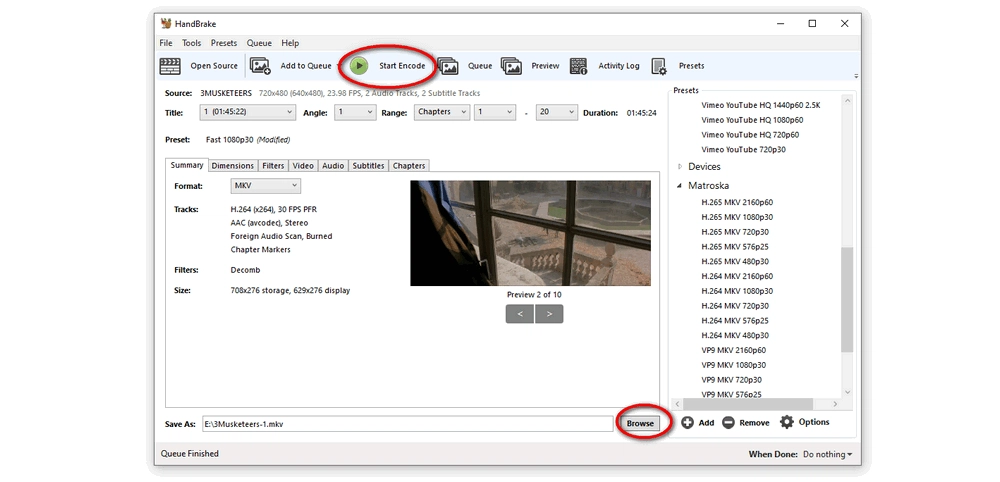Click the Options gear icon
This screenshot has width=1000, height=482.
click(x=787, y=422)
